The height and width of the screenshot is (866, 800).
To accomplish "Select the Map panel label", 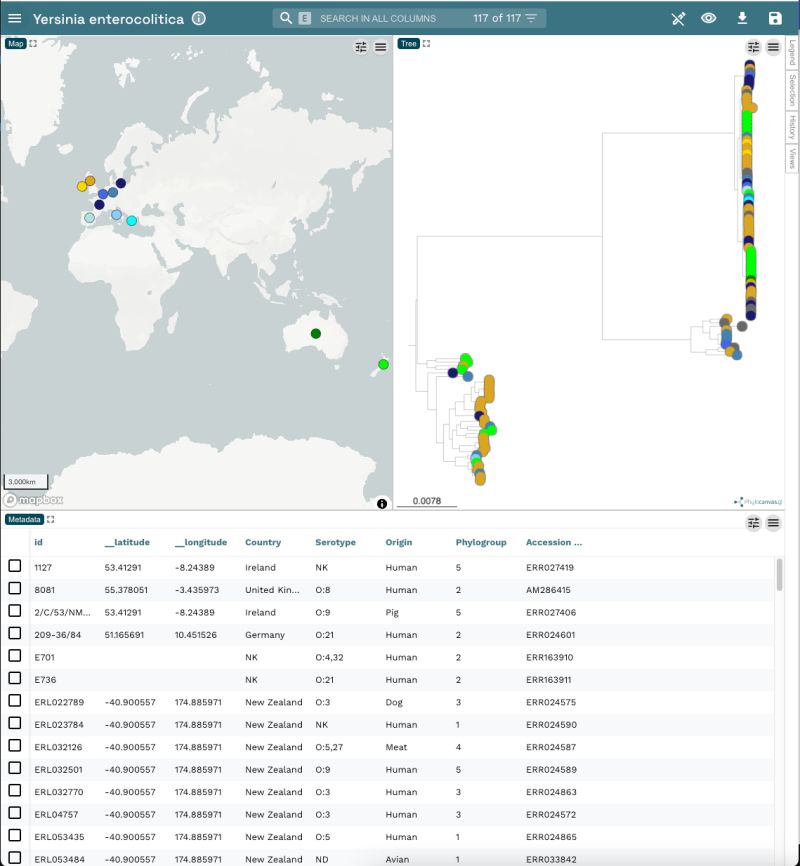I will tap(15, 44).
